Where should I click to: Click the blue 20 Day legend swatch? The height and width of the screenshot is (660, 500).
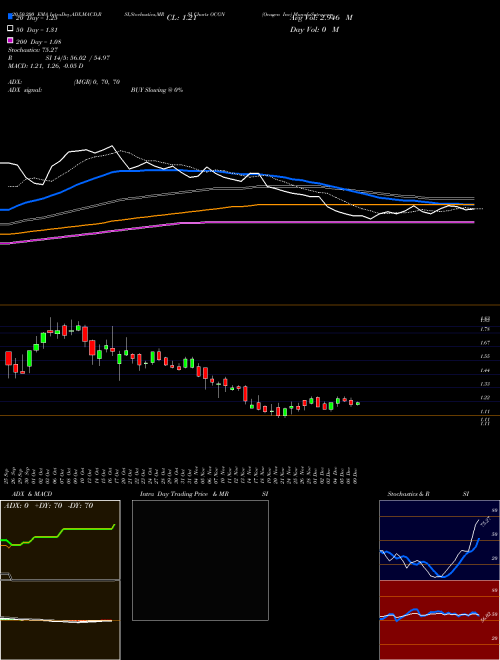click(x=10, y=17)
